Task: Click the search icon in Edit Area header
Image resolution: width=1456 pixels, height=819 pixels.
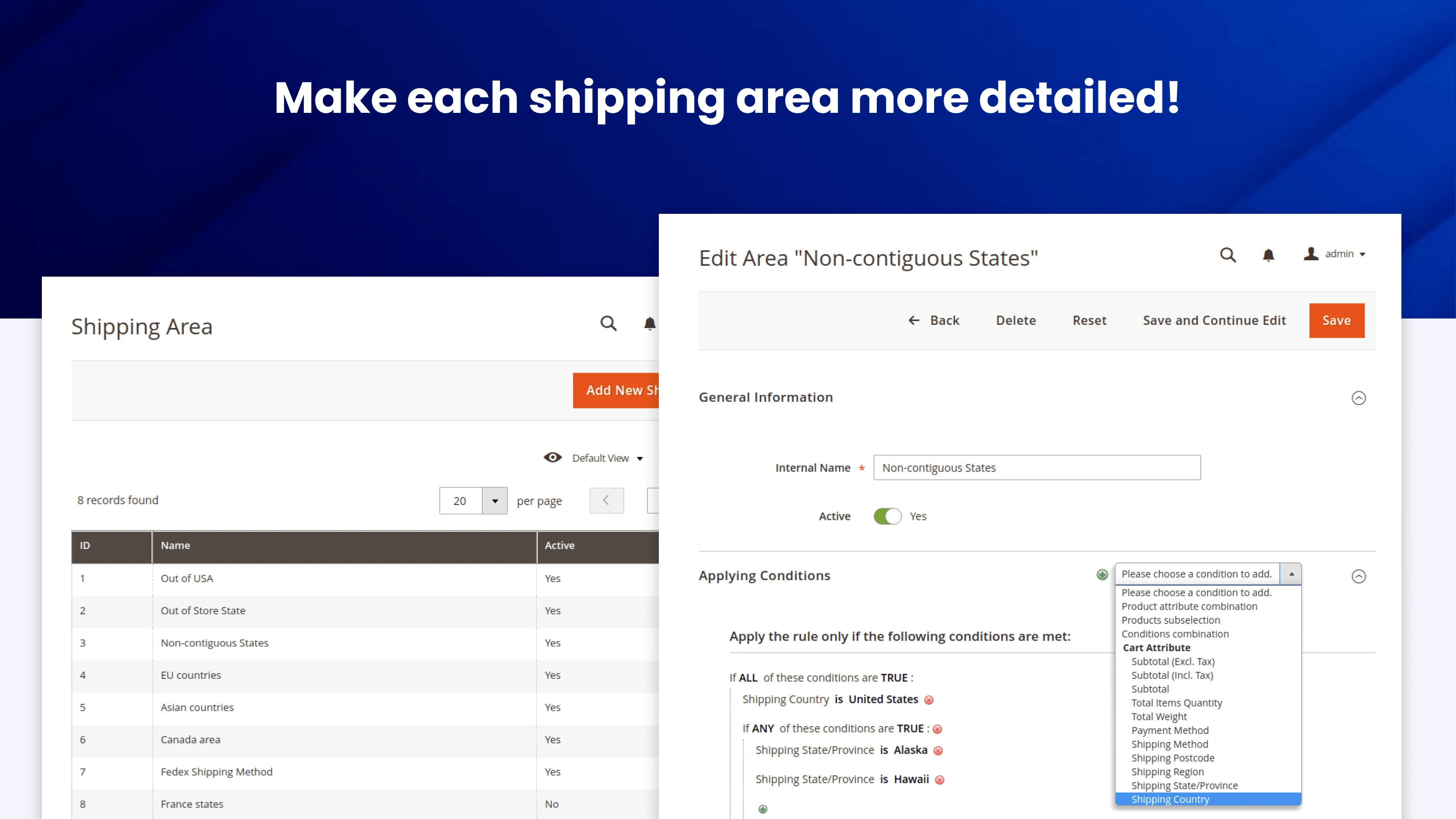Action: coord(1228,255)
